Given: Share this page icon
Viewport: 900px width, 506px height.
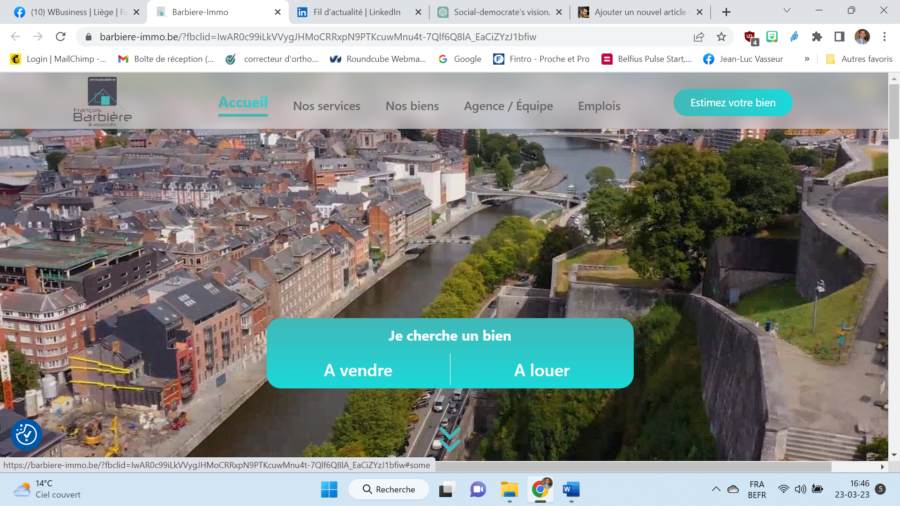Looking at the screenshot, I should [699, 37].
